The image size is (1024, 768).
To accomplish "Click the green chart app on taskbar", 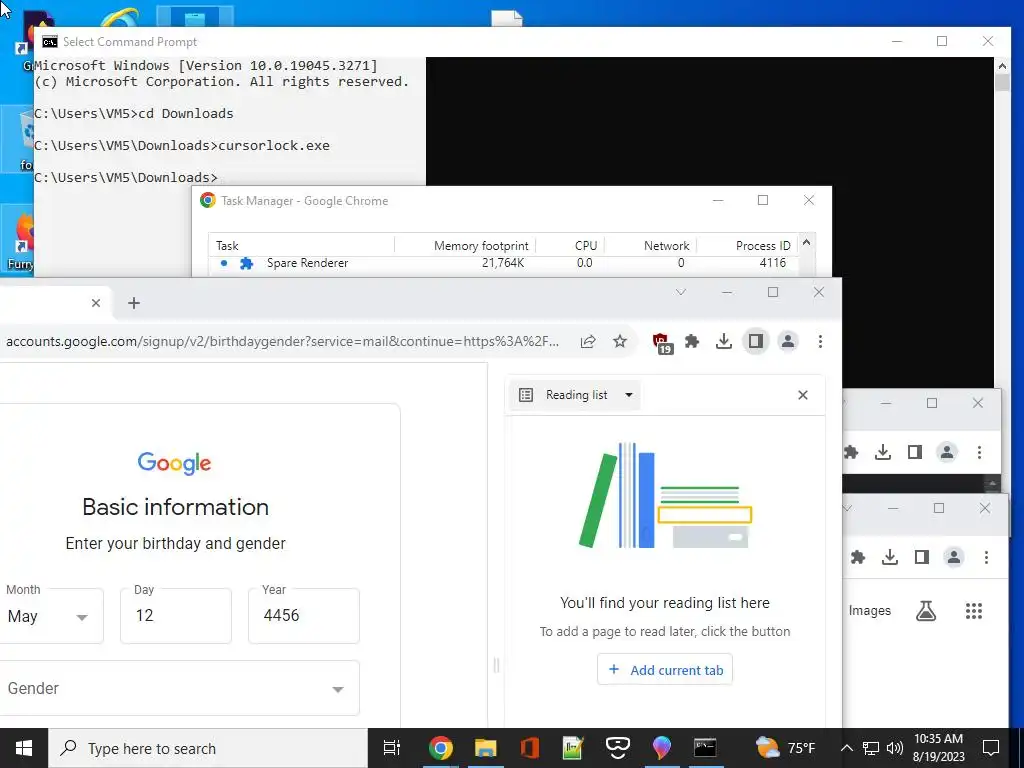I will tap(573, 748).
